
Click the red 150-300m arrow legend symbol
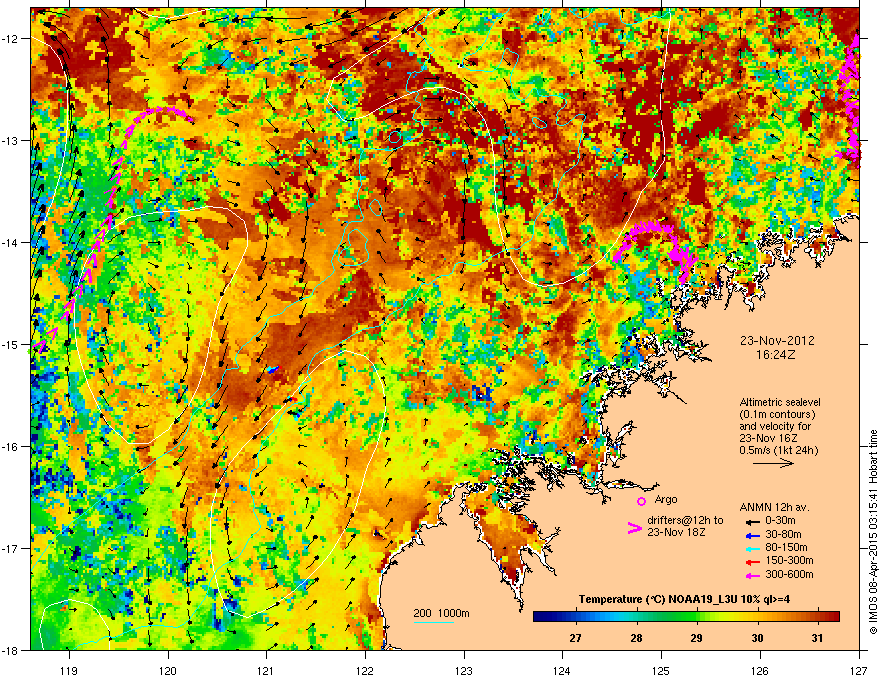coord(752,562)
